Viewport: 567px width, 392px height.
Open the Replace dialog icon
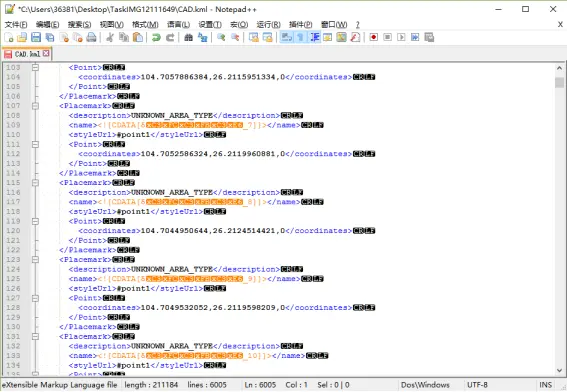pos(202,37)
